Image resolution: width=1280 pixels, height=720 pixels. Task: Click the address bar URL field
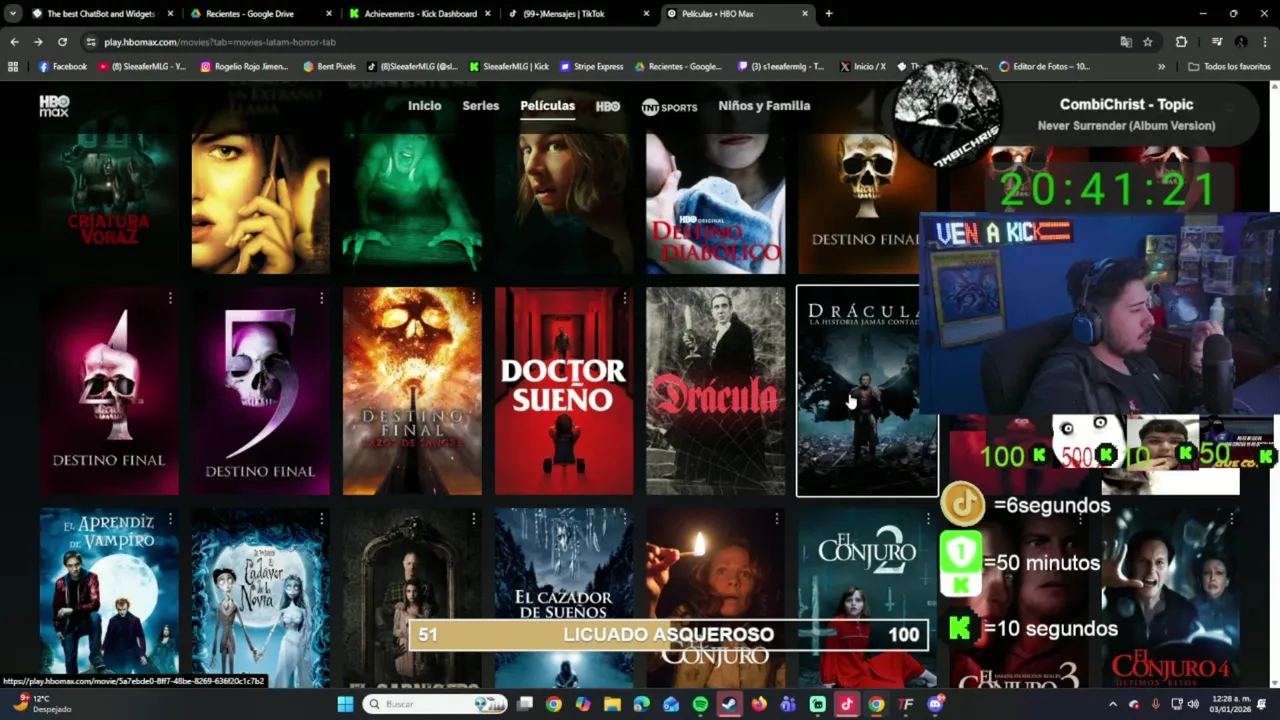pos(600,42)
